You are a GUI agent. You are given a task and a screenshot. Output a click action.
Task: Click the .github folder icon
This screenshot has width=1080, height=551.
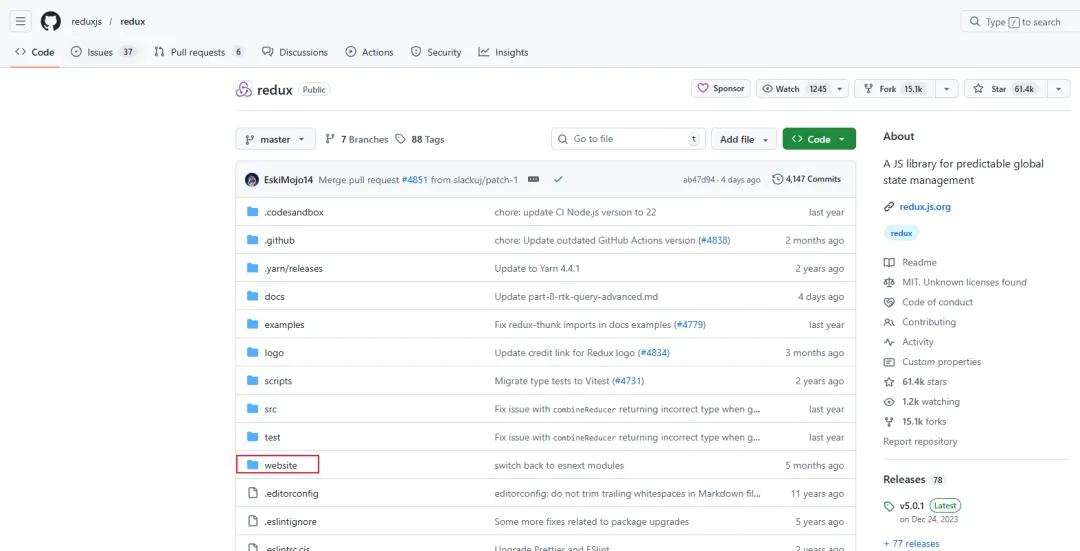point(252,240)
